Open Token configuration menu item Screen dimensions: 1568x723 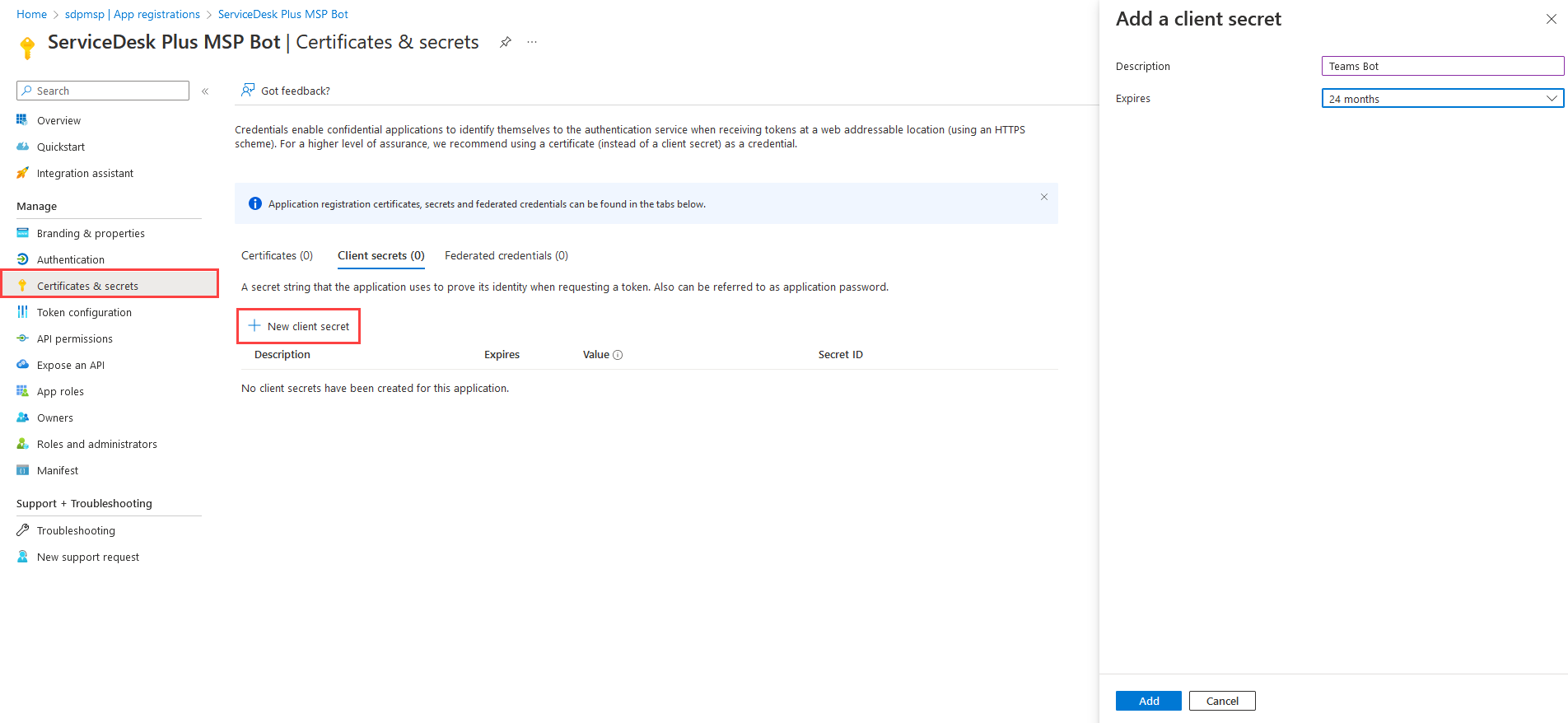pos(84,313)
